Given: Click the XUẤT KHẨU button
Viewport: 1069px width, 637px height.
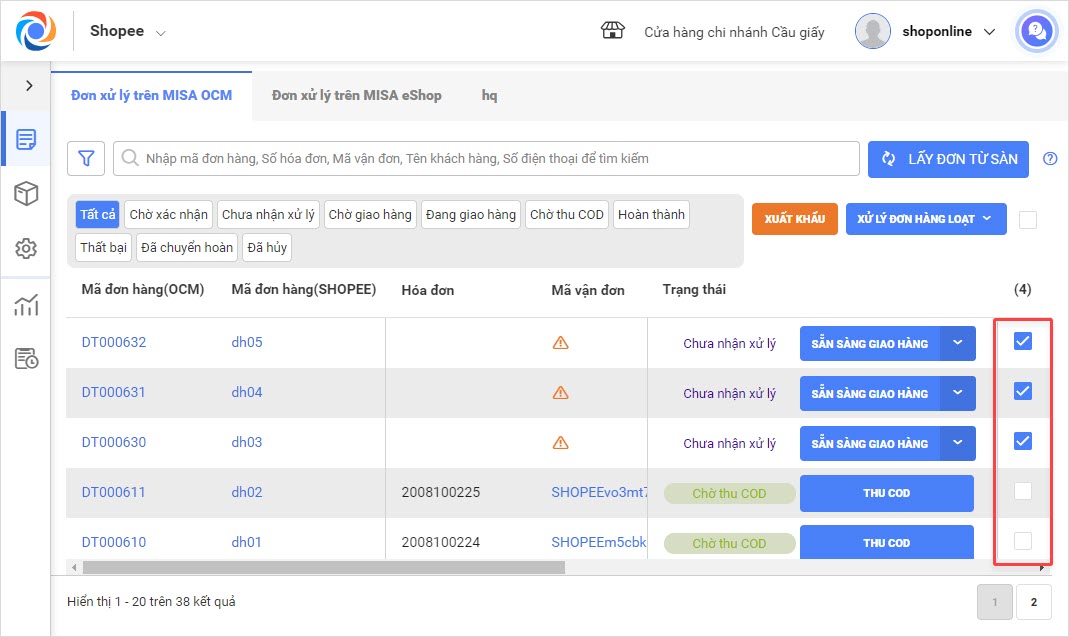Looking at the screenshot, I should (794, 219).
